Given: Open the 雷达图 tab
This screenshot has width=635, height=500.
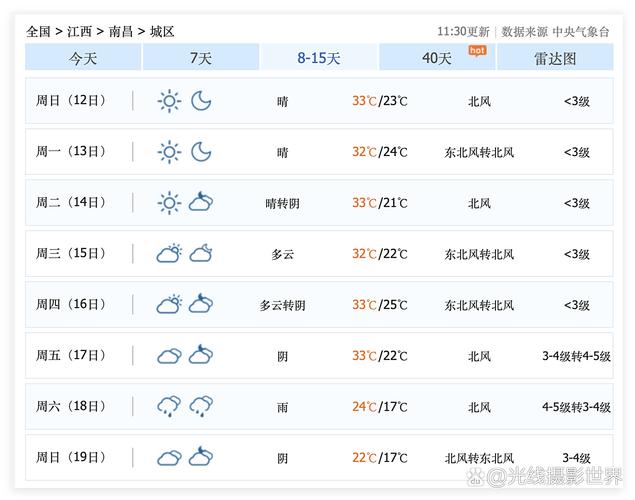Looking at the screenshot, I should click(555, 57).
